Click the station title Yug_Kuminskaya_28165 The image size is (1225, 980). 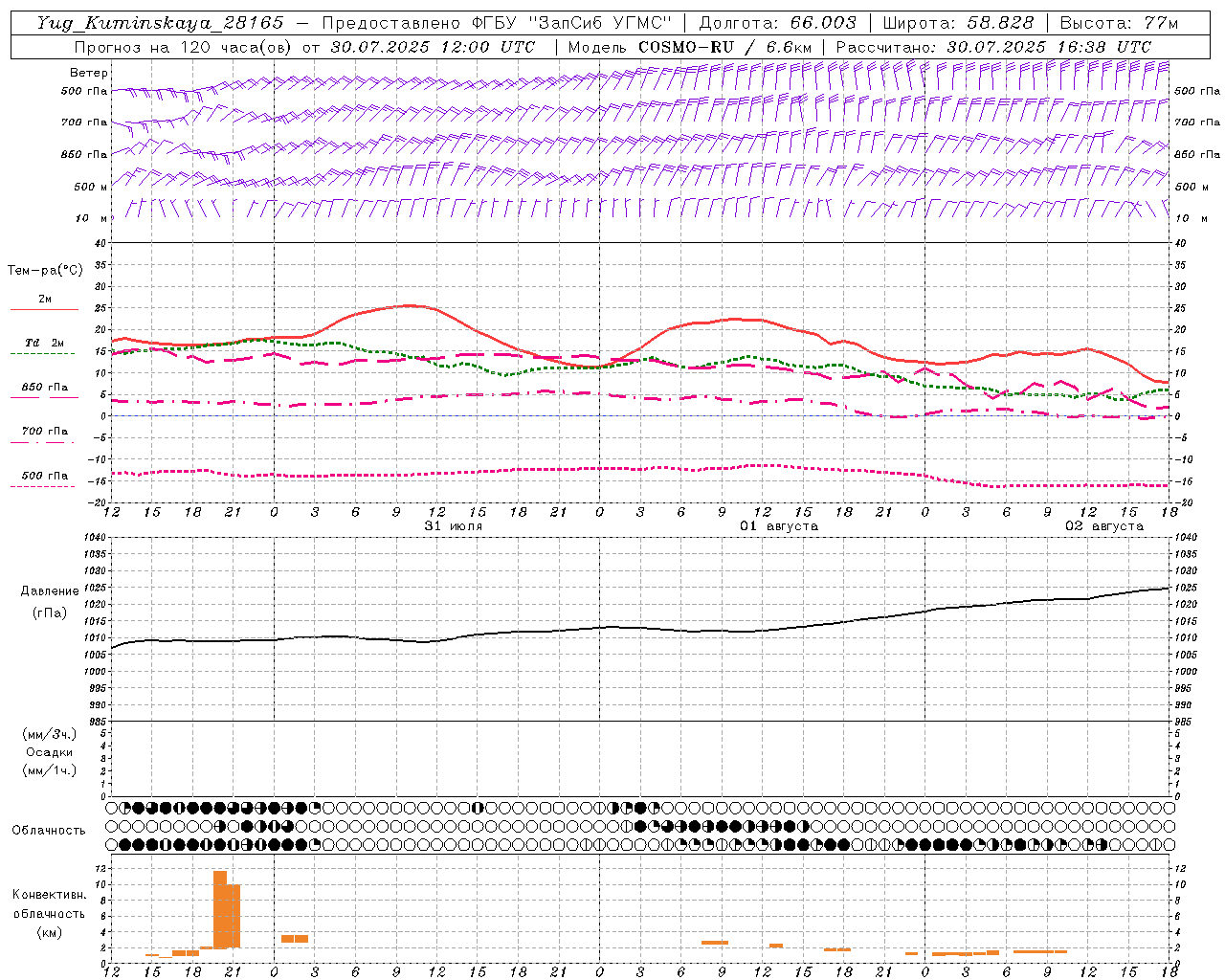coord(160,23)
